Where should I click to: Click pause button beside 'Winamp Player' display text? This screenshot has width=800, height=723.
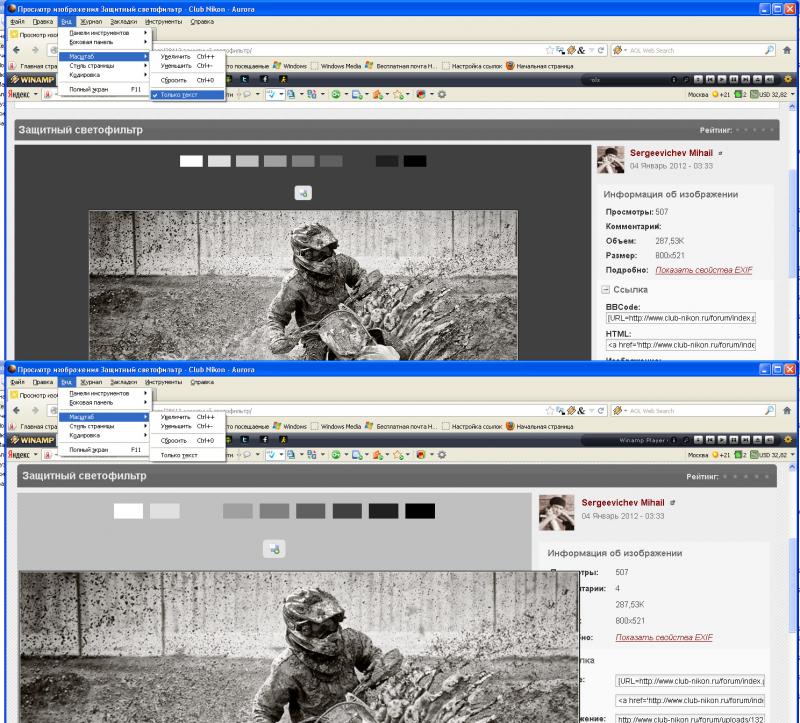tap(734, 439)
